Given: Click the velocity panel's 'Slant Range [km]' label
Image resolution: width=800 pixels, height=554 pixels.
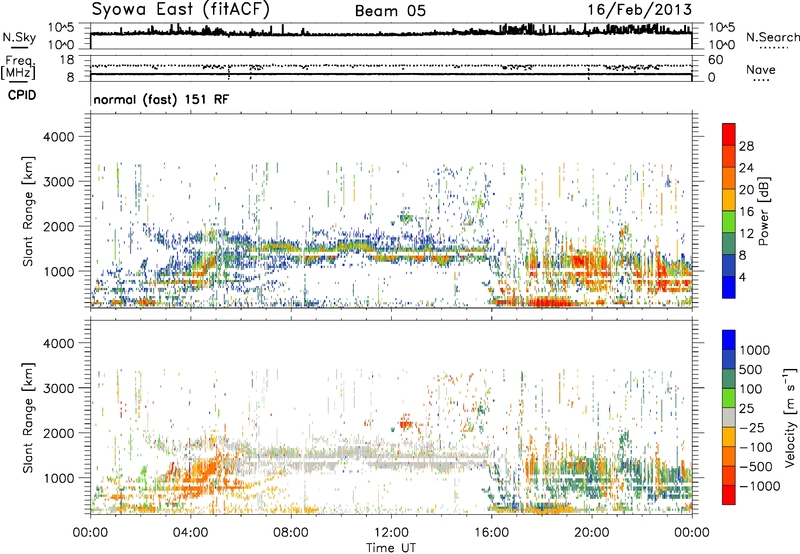Looking at the screenshot, I should [x=28, y=417].
